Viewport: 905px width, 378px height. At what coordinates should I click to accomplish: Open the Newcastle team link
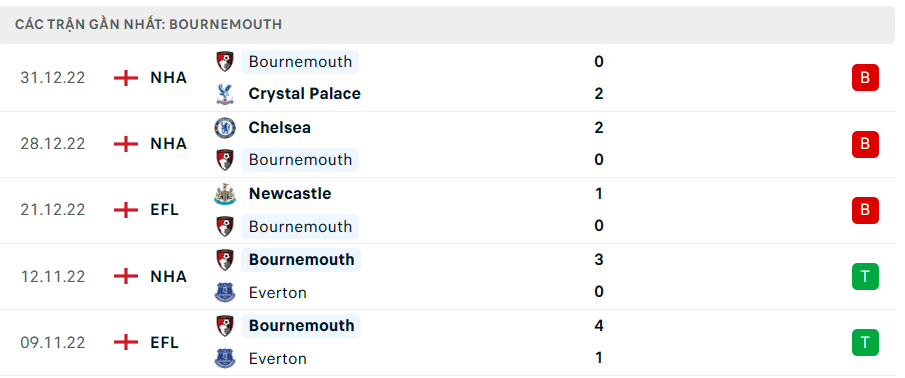[x=290, y=194]
